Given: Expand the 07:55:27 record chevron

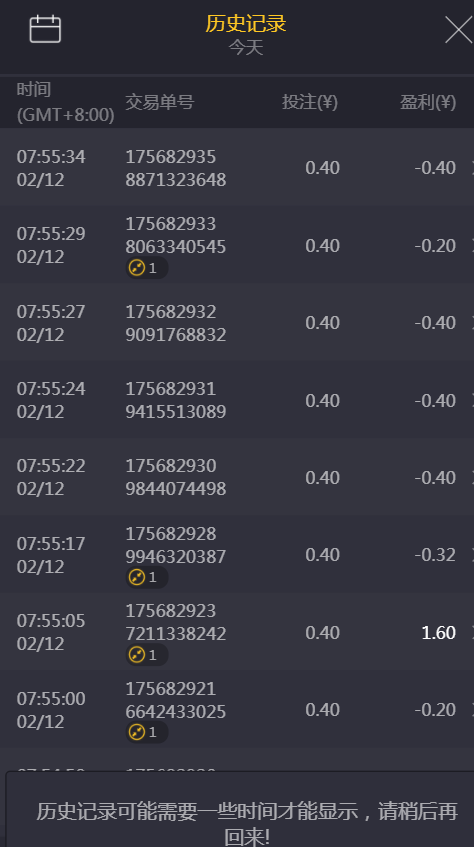Looking at the screenshot, I should coord(472,323).
